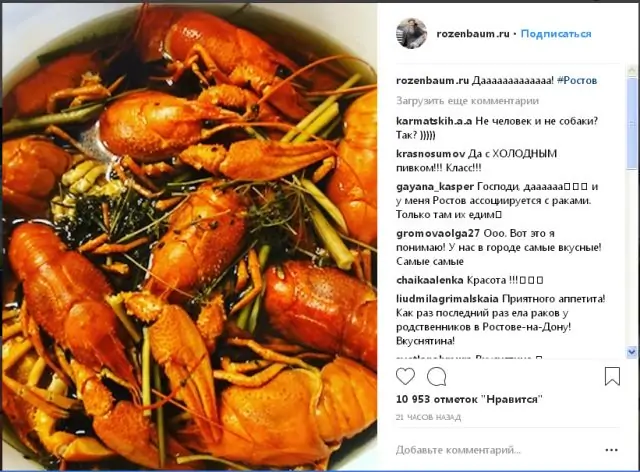Open the karmatskih.a.a commenter profile

point(434,121)
